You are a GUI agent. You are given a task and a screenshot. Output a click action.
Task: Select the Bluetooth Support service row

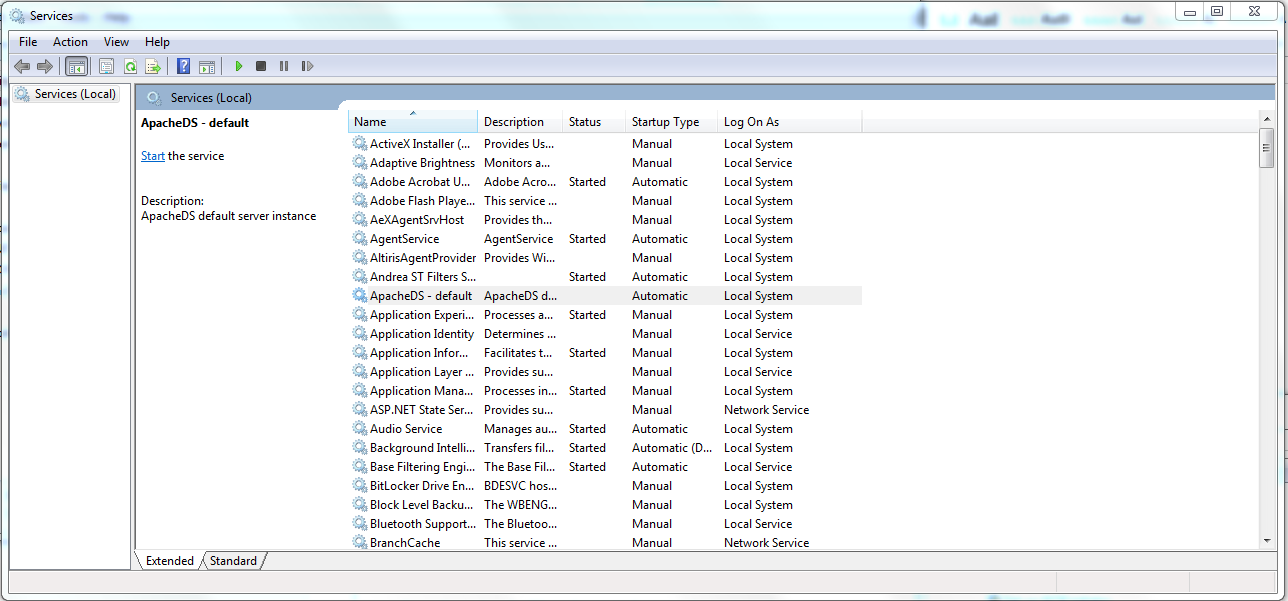[x=605, y=524]
